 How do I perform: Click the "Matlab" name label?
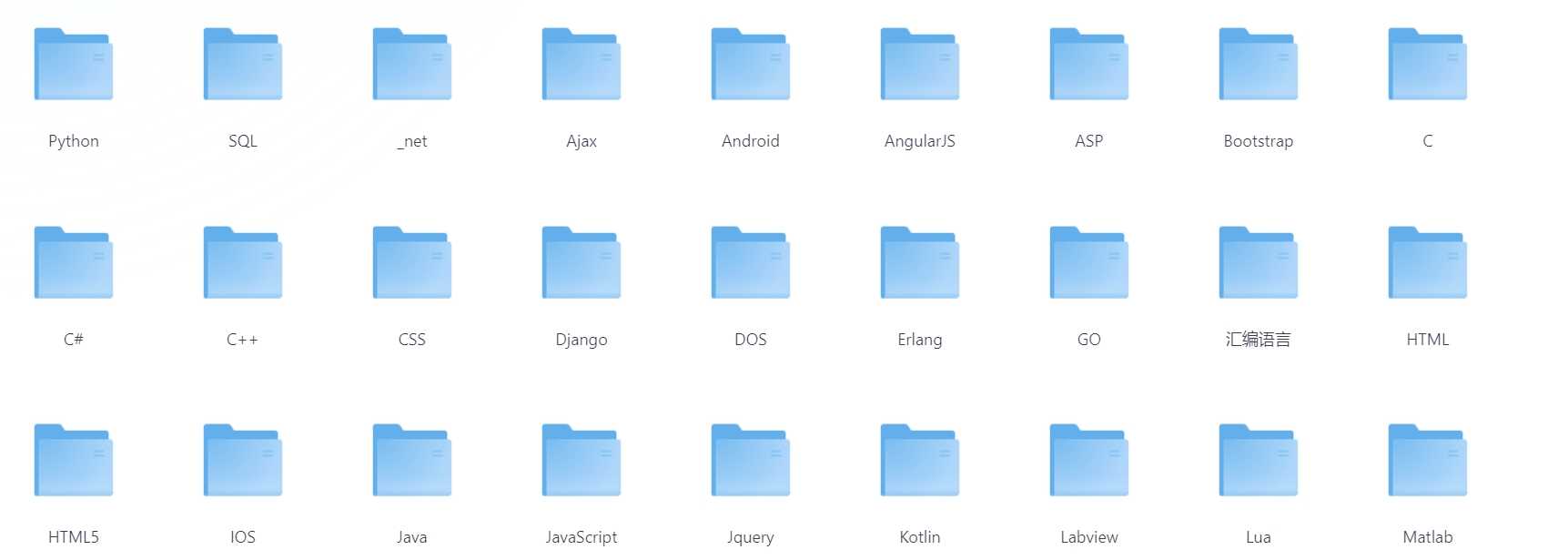click(1428, 537)
